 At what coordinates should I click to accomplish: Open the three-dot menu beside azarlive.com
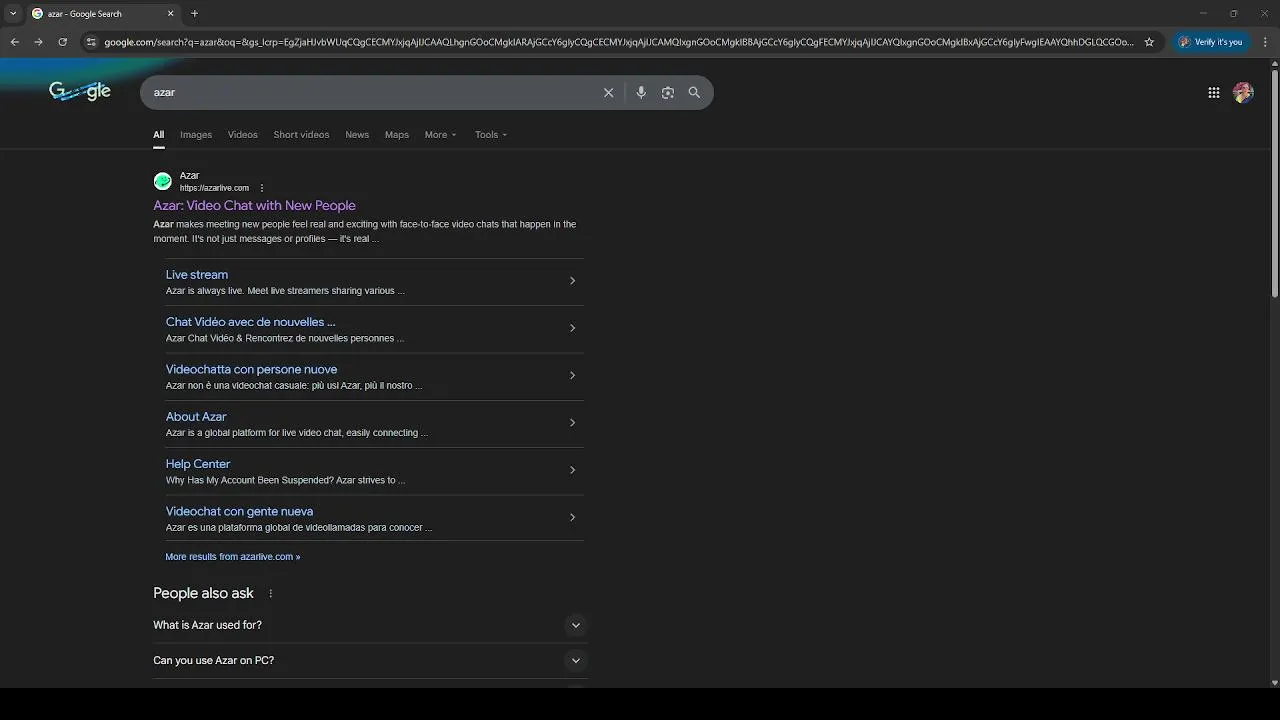pos(262,188)
